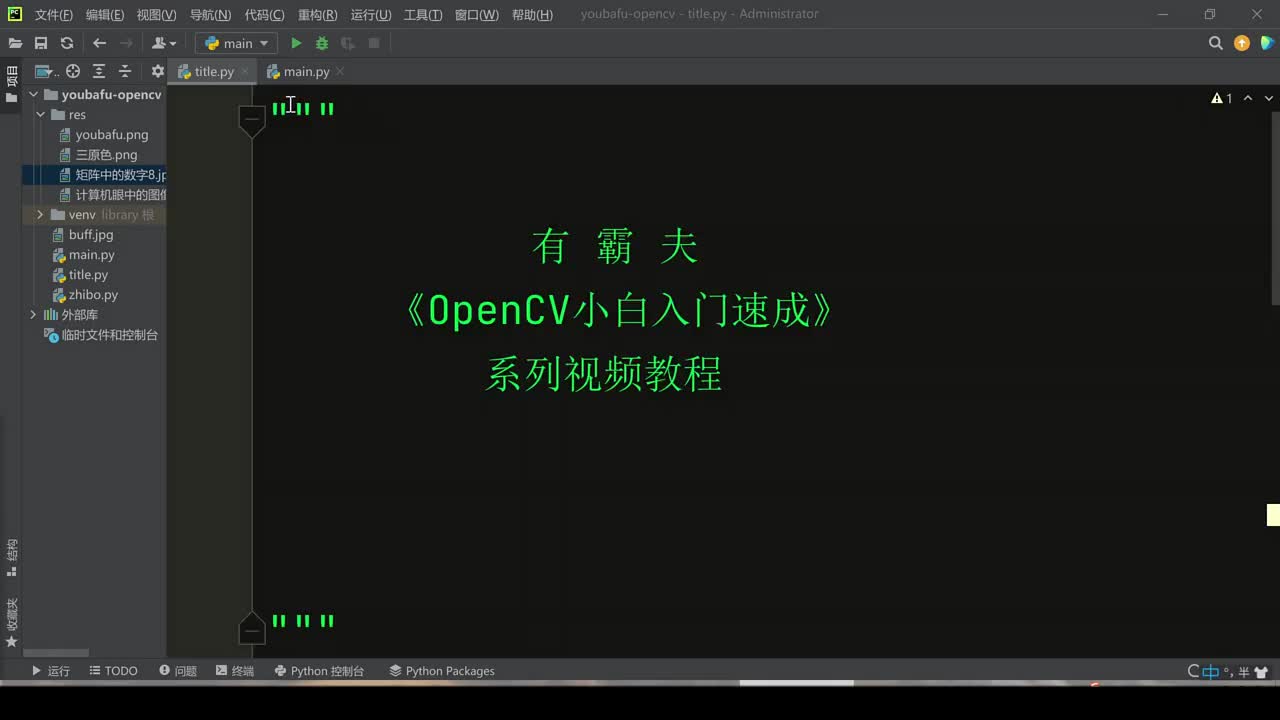Collapse the docstring at the top fold marker
This screenshot has width=1280, height=720.
point(252,119)
